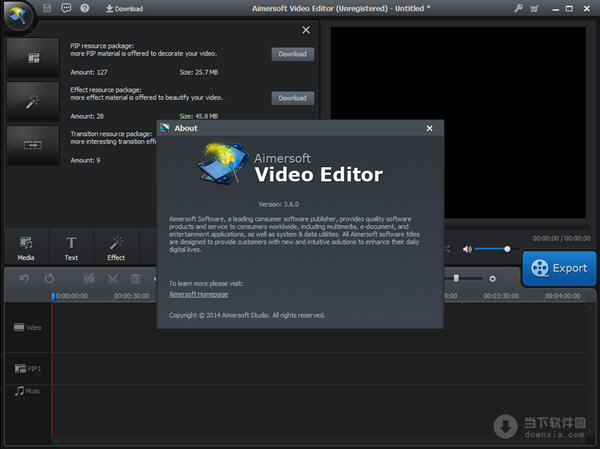Screen dimensions: 600x449
Task: Click the Music track header
Action: [28, 391]
